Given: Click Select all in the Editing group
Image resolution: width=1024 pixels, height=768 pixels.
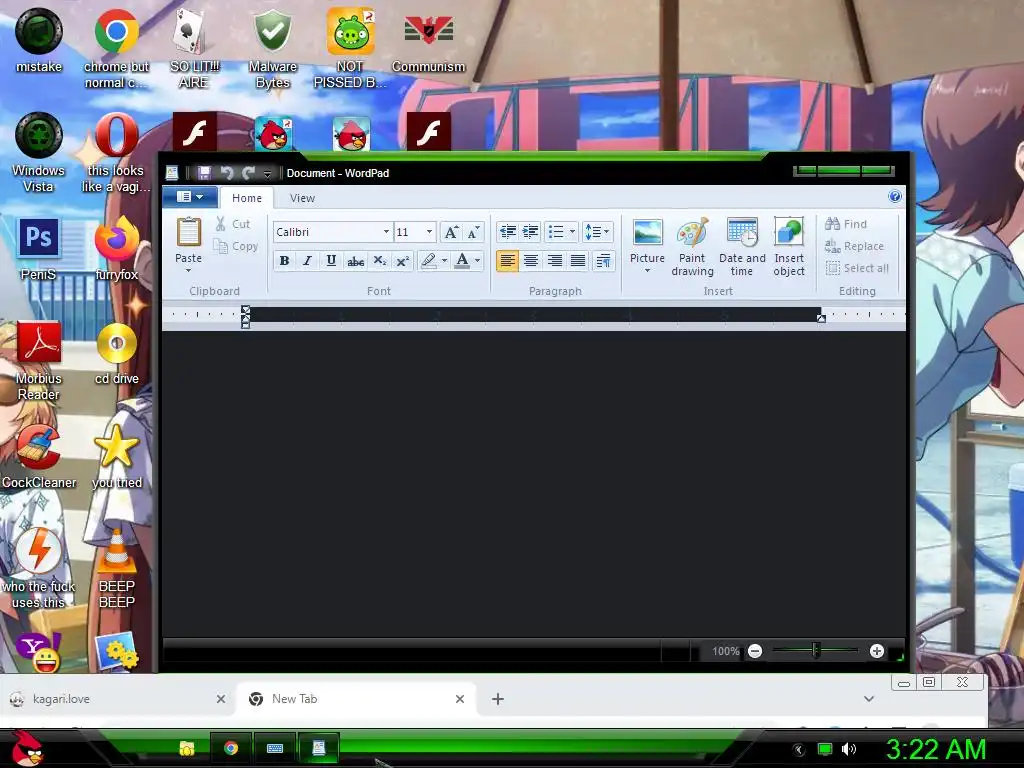Looking at the screenshot, I should (x=857, y=268).
